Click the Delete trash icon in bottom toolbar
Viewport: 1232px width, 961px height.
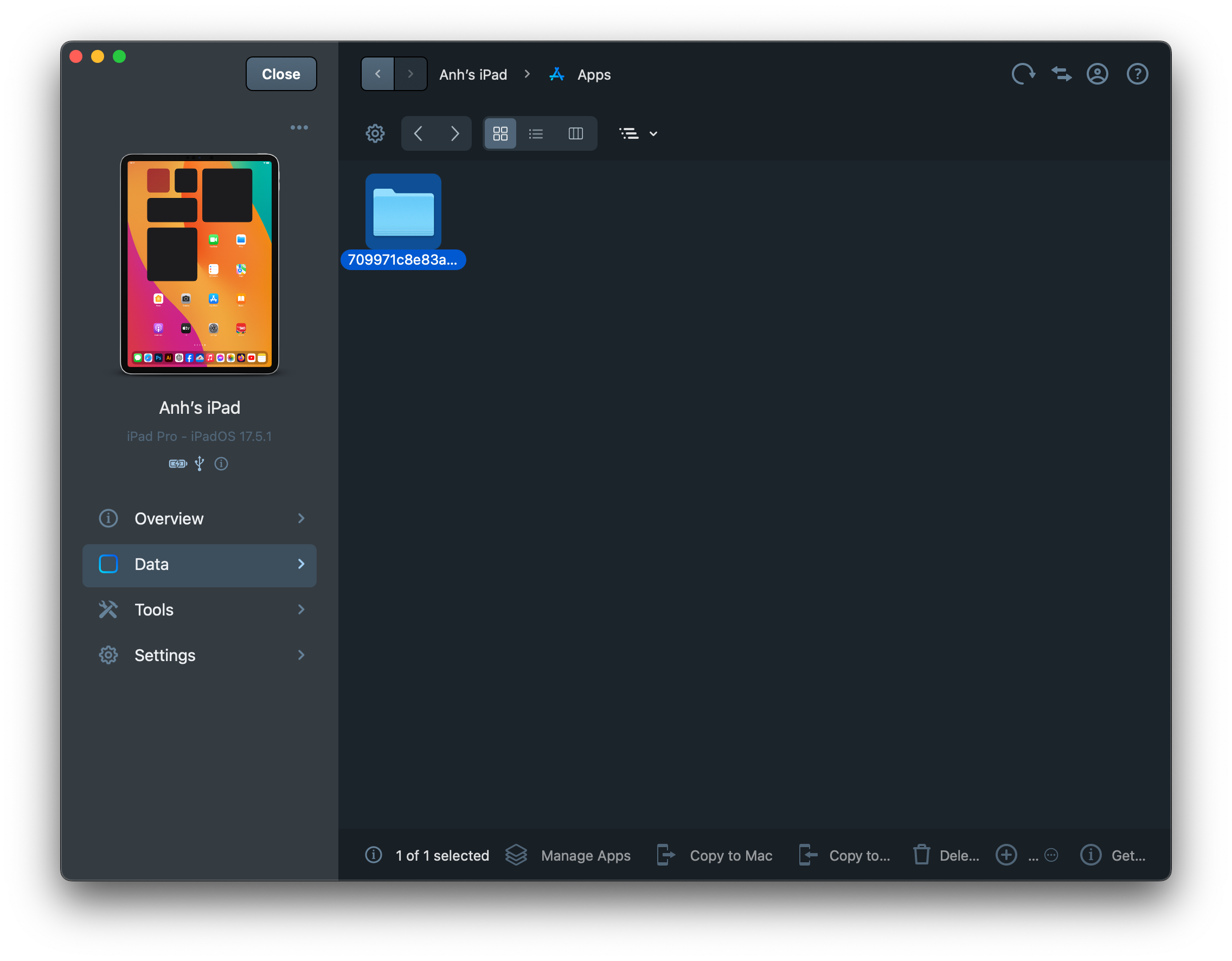pos(921,855)
